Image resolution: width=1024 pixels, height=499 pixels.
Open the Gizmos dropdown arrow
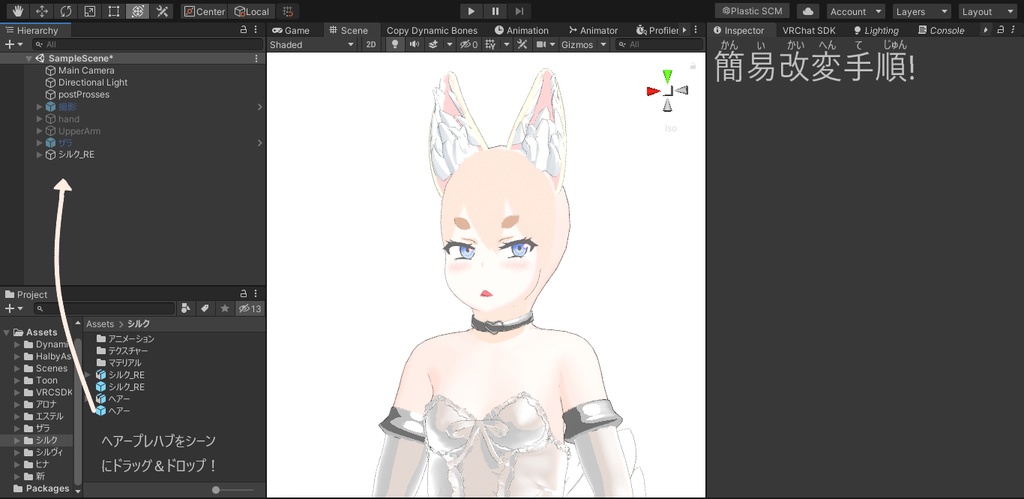click(603, 44)
